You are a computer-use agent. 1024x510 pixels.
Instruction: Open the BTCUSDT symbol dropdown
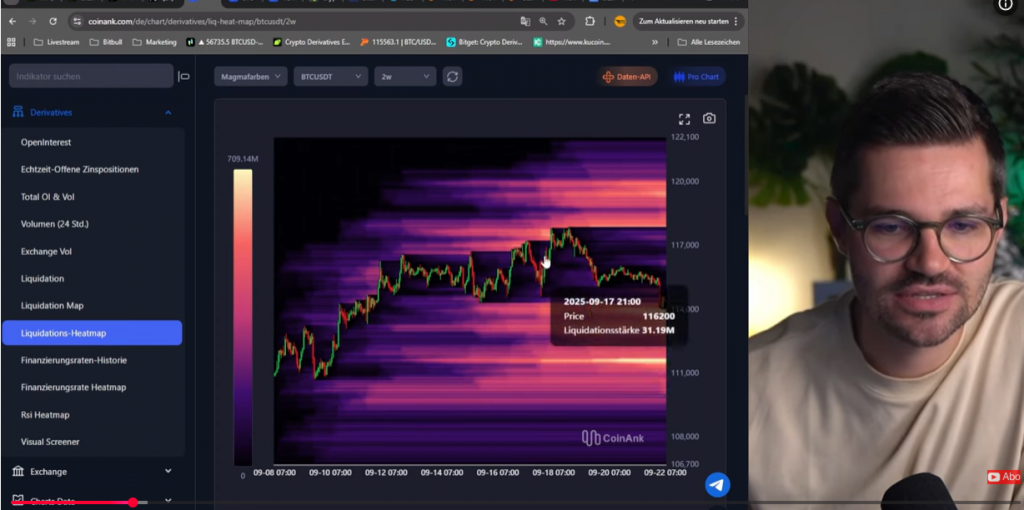pos(330,77)
